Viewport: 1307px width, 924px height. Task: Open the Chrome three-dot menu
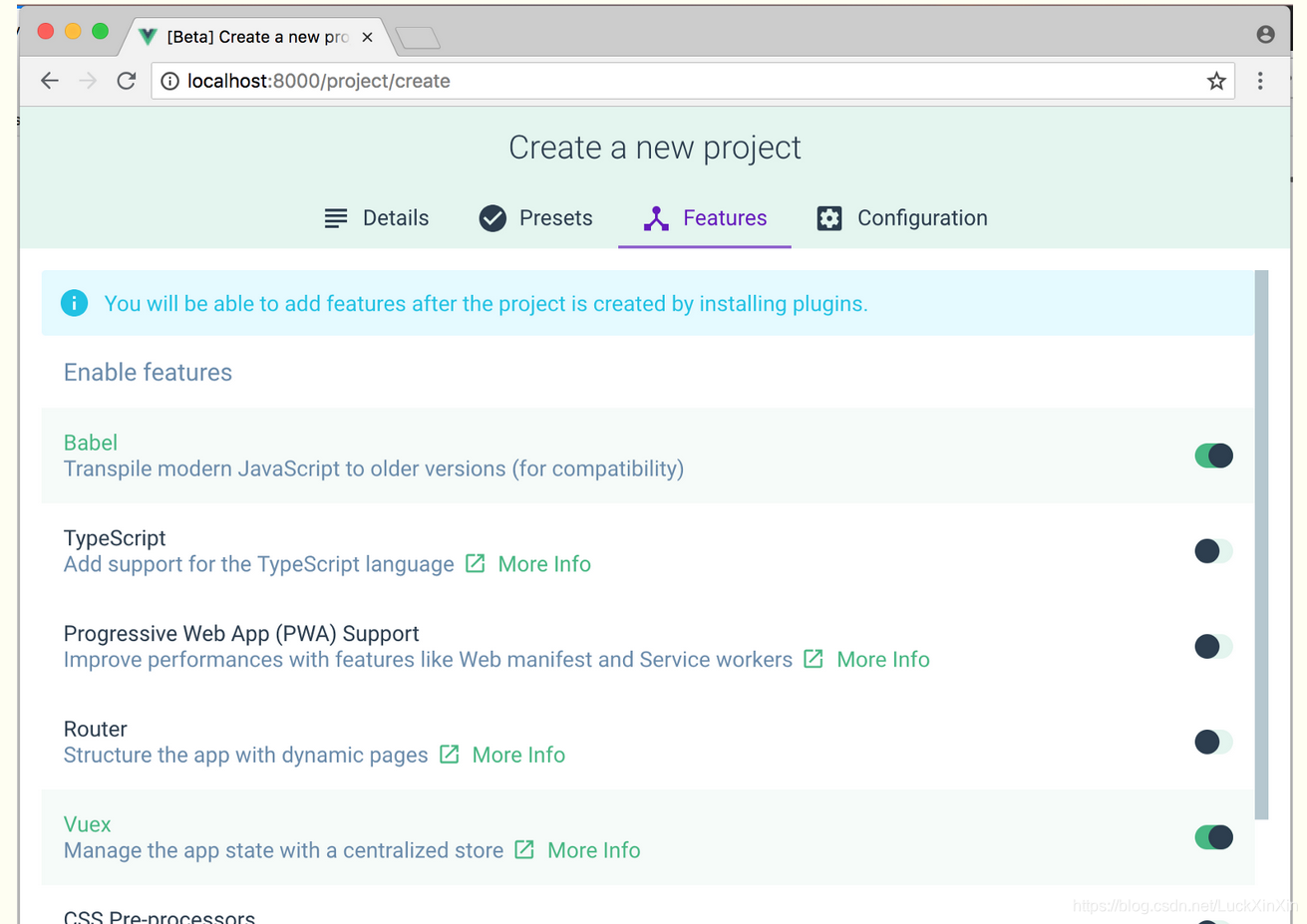(1260, 81)
